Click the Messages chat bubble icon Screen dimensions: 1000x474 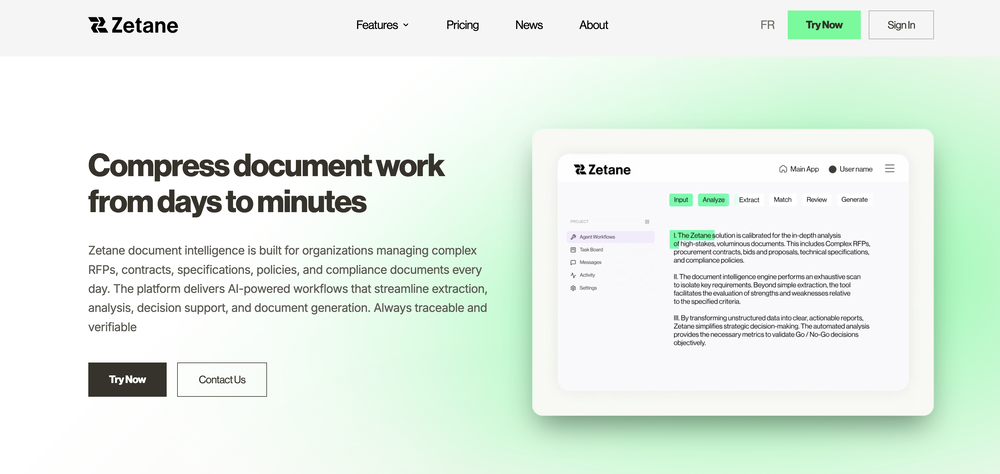573,262
